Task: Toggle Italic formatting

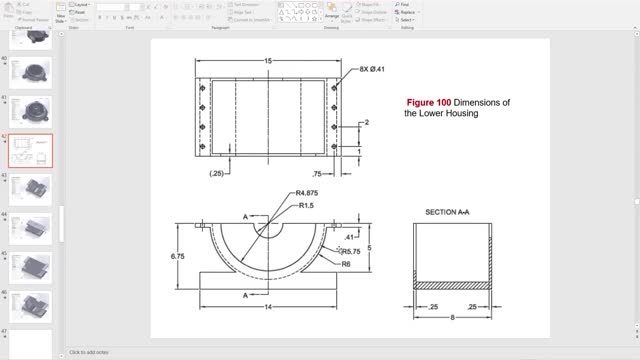Action: [x=107, y=18]
